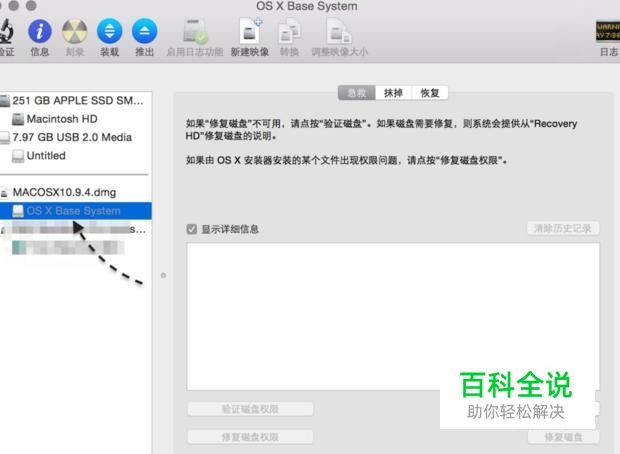
Task: Select MACOSX10.9.4.dmg disk image
Action: 75,192
